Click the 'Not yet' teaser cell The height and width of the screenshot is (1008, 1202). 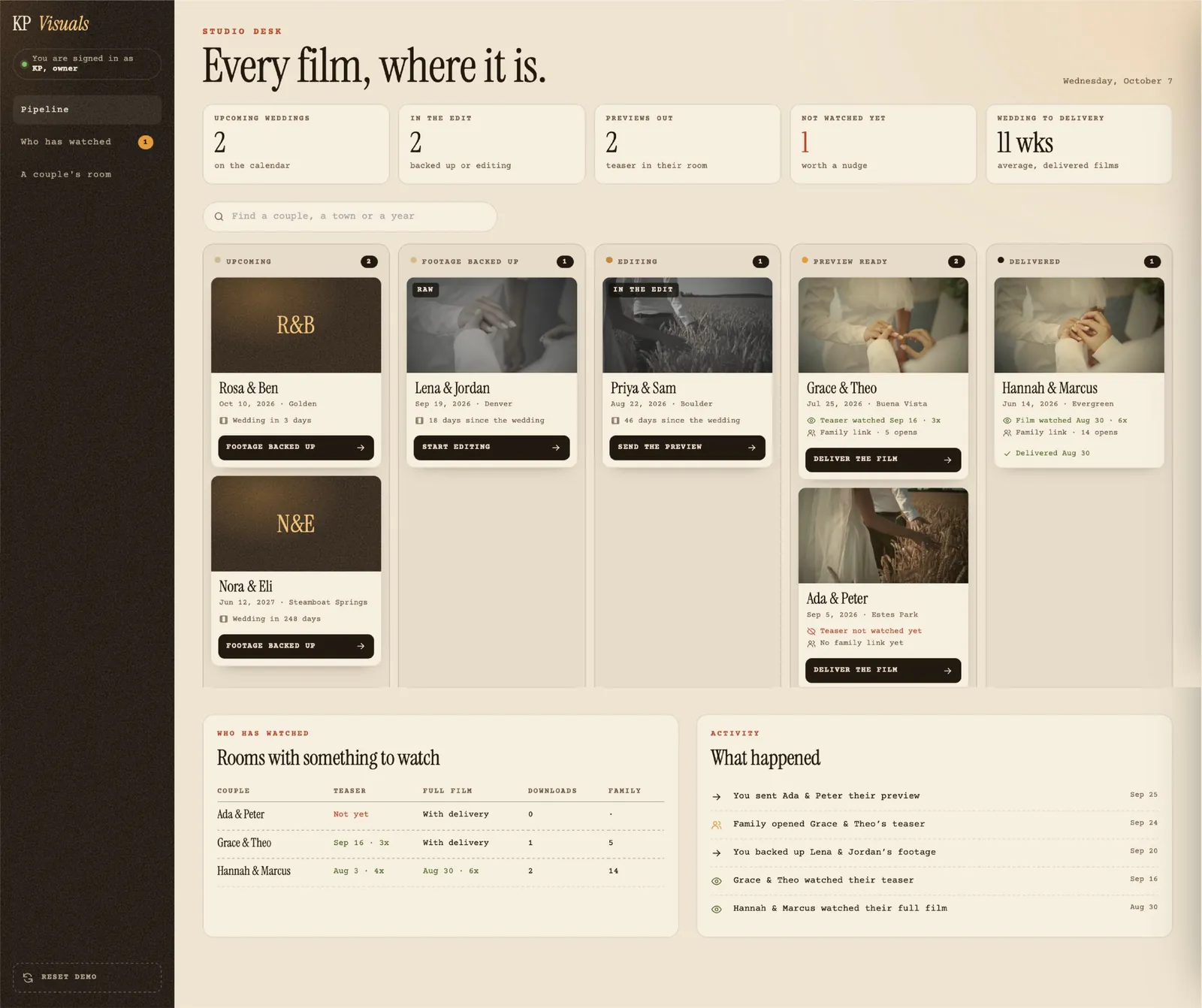pyautogui.click(x=351, y=814)
